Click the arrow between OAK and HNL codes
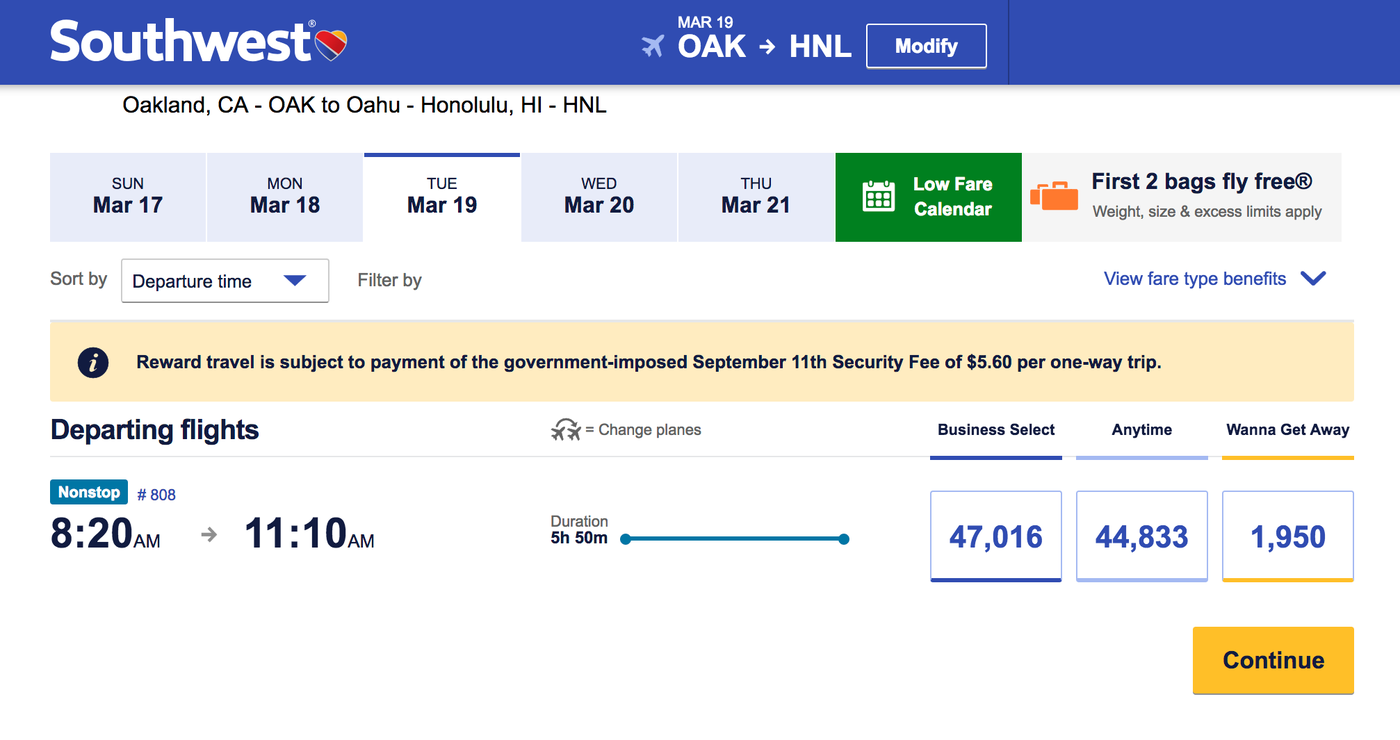Viewport: 1400px width, 740px height. (x=766, y=46)
